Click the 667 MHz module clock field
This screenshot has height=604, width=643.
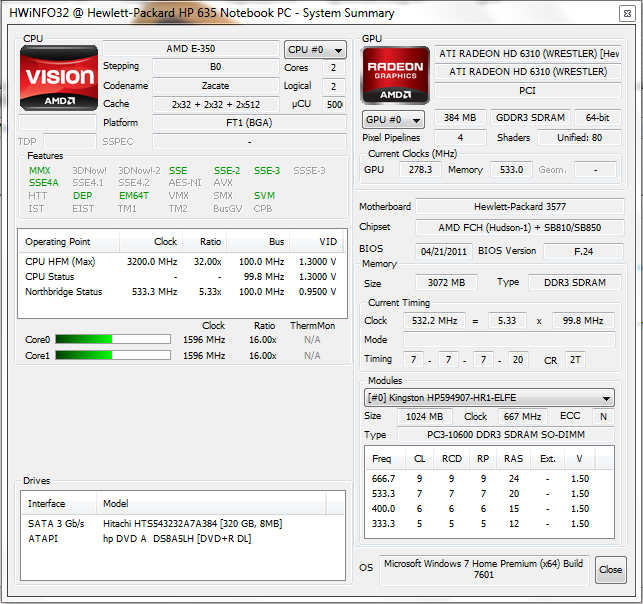click(x=522, y=417)
